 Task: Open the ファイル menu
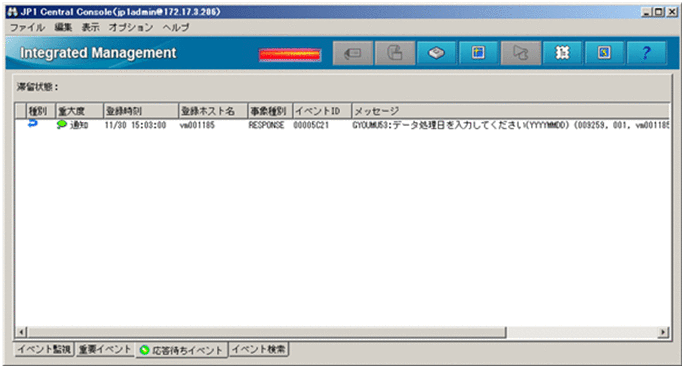pos(28,28)
